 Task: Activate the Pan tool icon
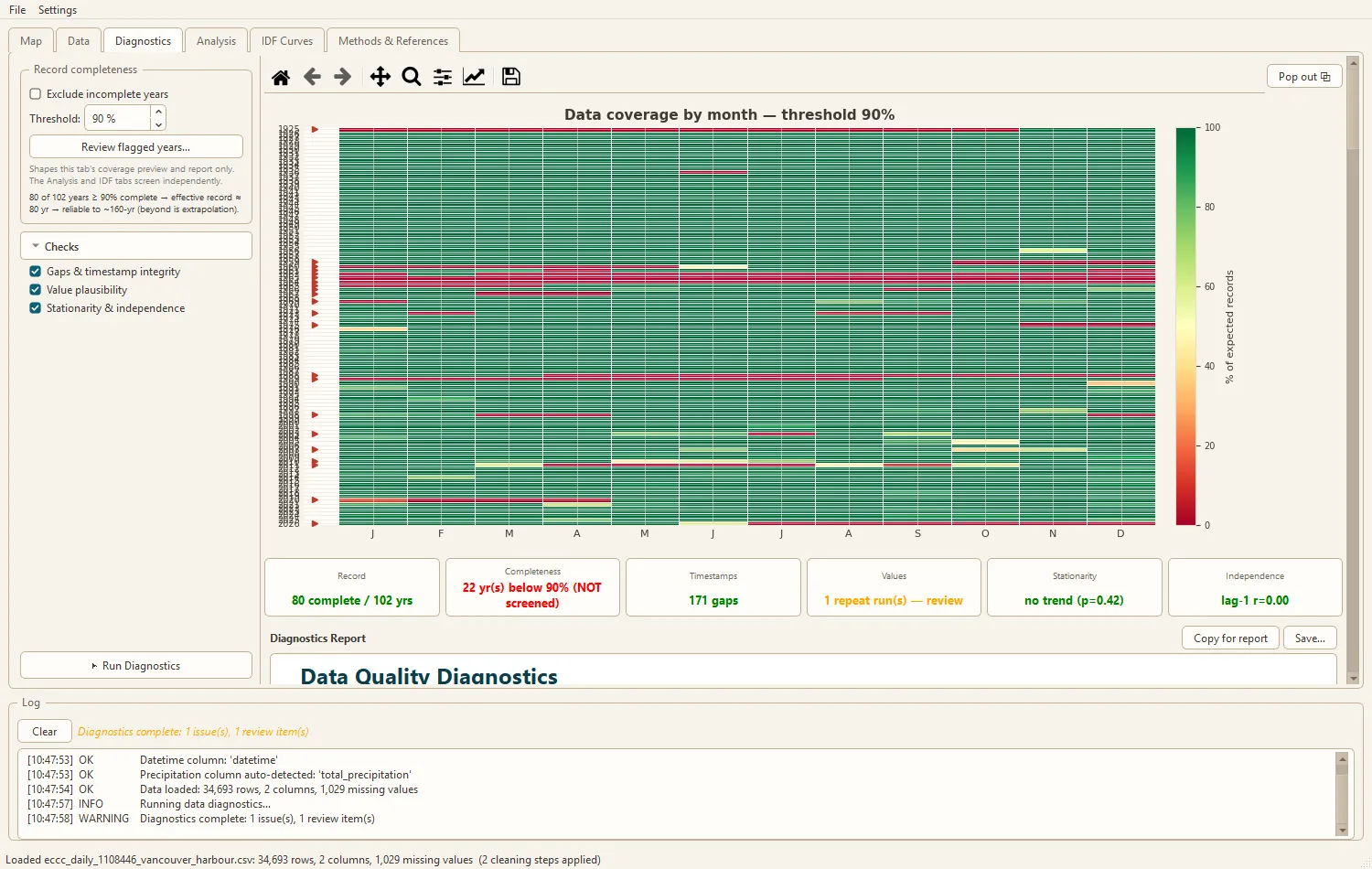point(381,77)
